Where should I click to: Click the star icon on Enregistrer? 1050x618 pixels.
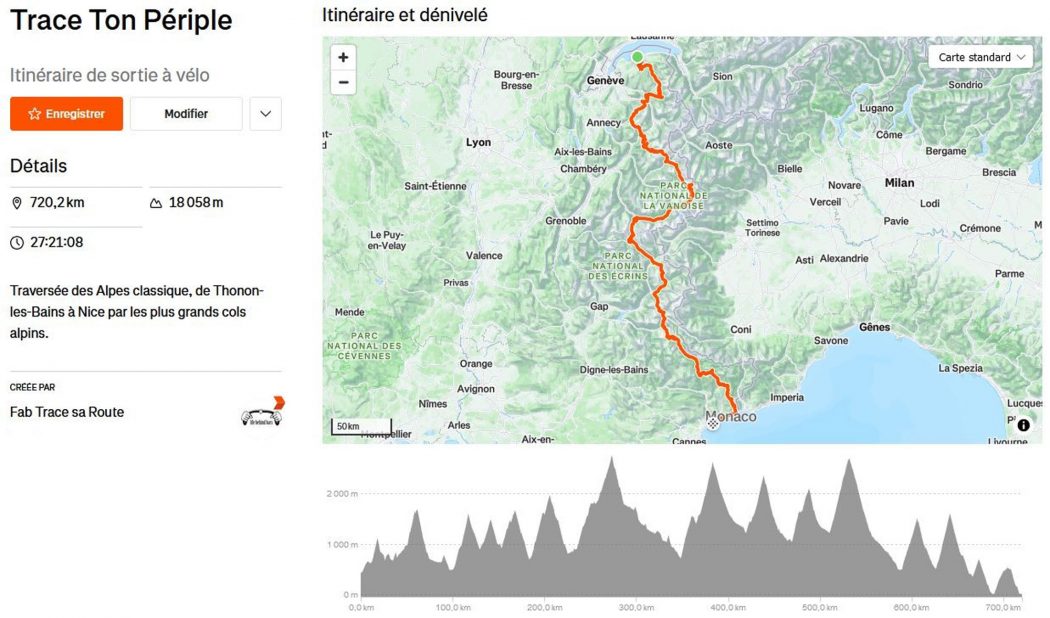point(35,114)
